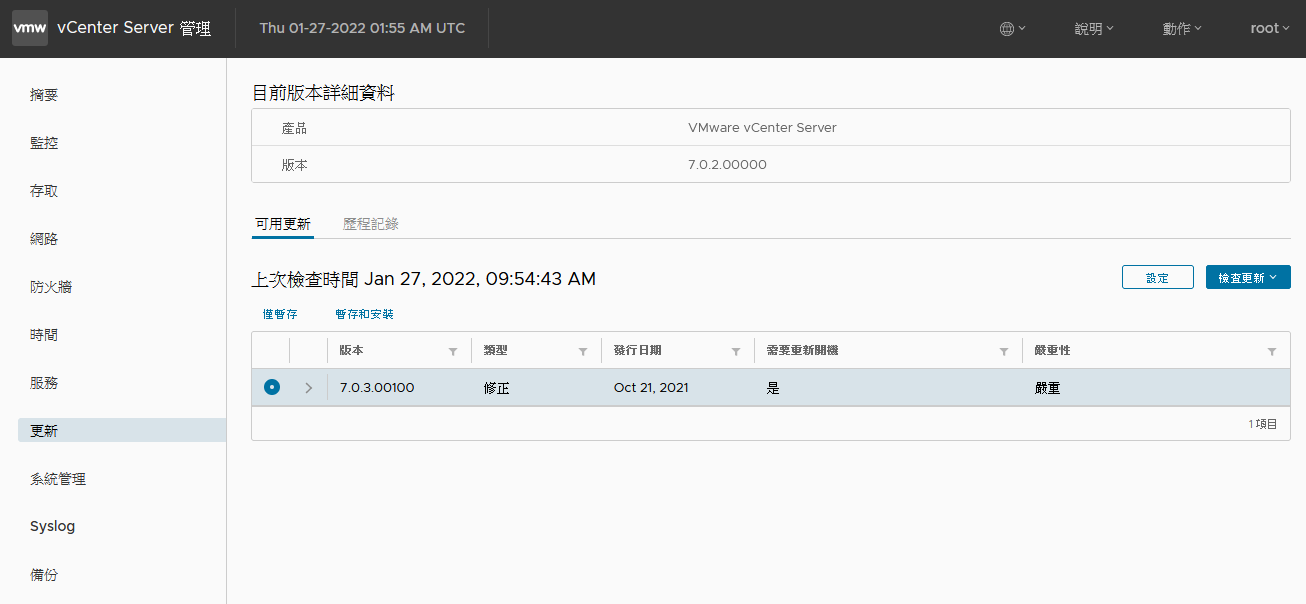Click the 修正 type cell
This screenshot has width=1306, height=604.
coord(497,388)
